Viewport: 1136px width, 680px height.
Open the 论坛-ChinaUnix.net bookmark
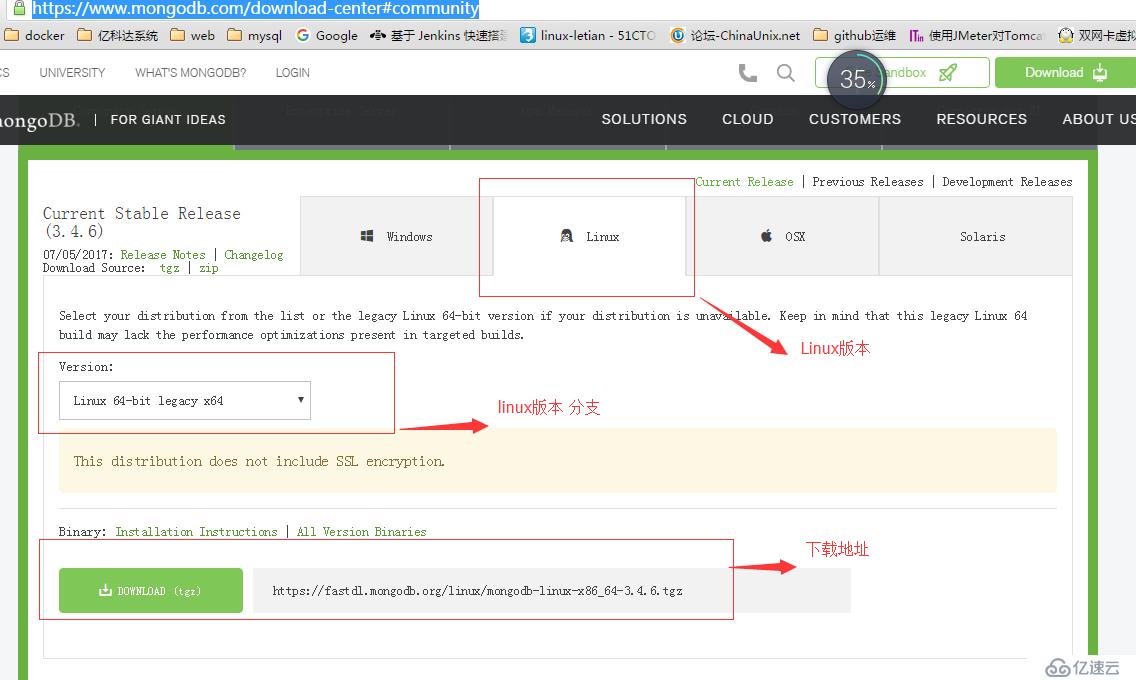click(x=735, y=35)
